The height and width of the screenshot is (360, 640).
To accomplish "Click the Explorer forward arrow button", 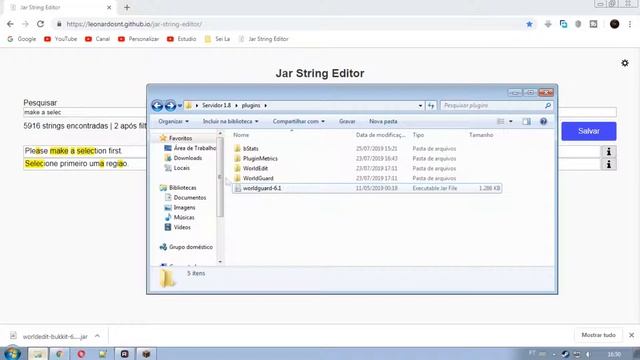I will tap(170, 106).
